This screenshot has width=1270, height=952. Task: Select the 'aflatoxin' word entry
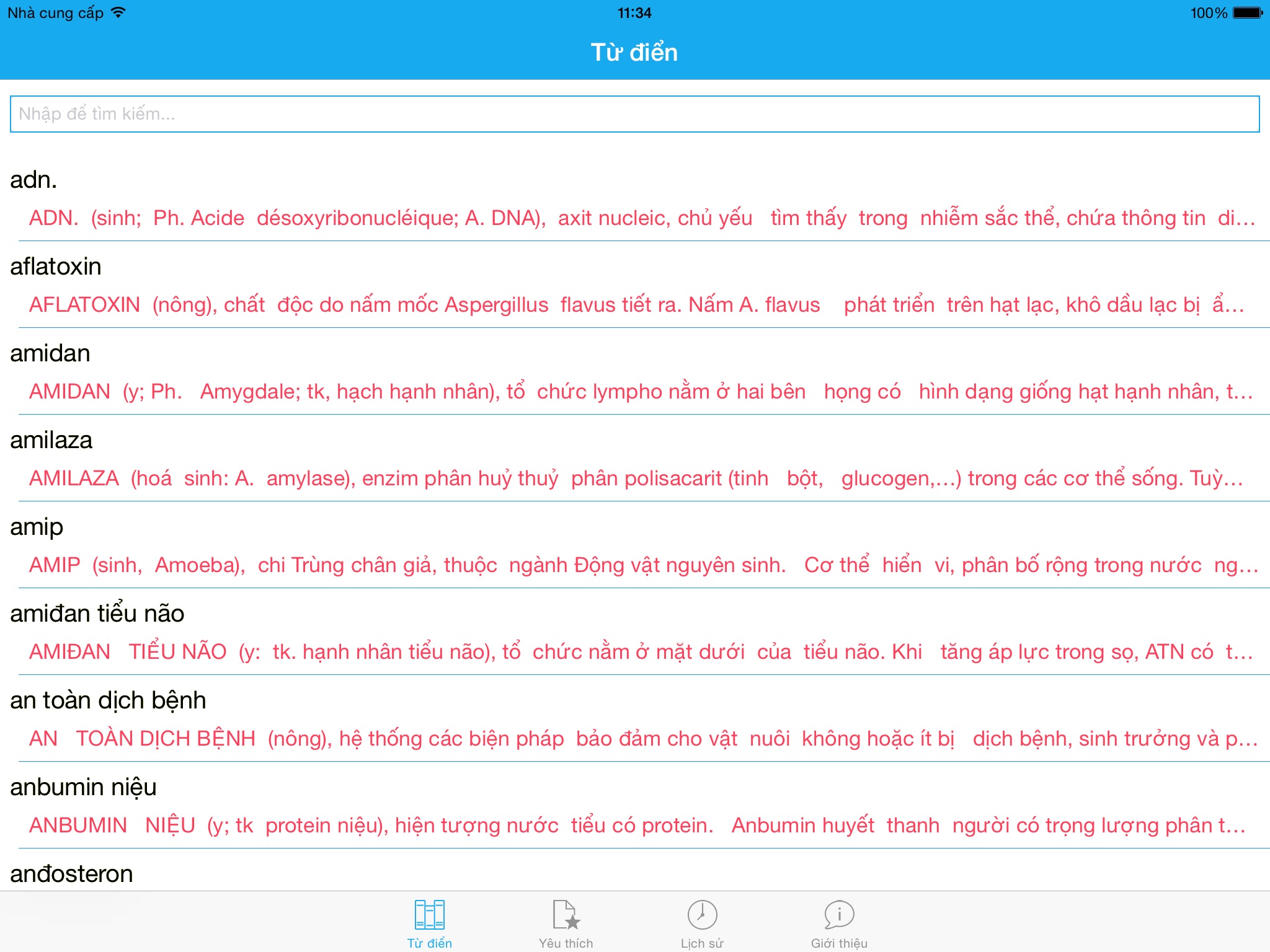tap(56, 267)
